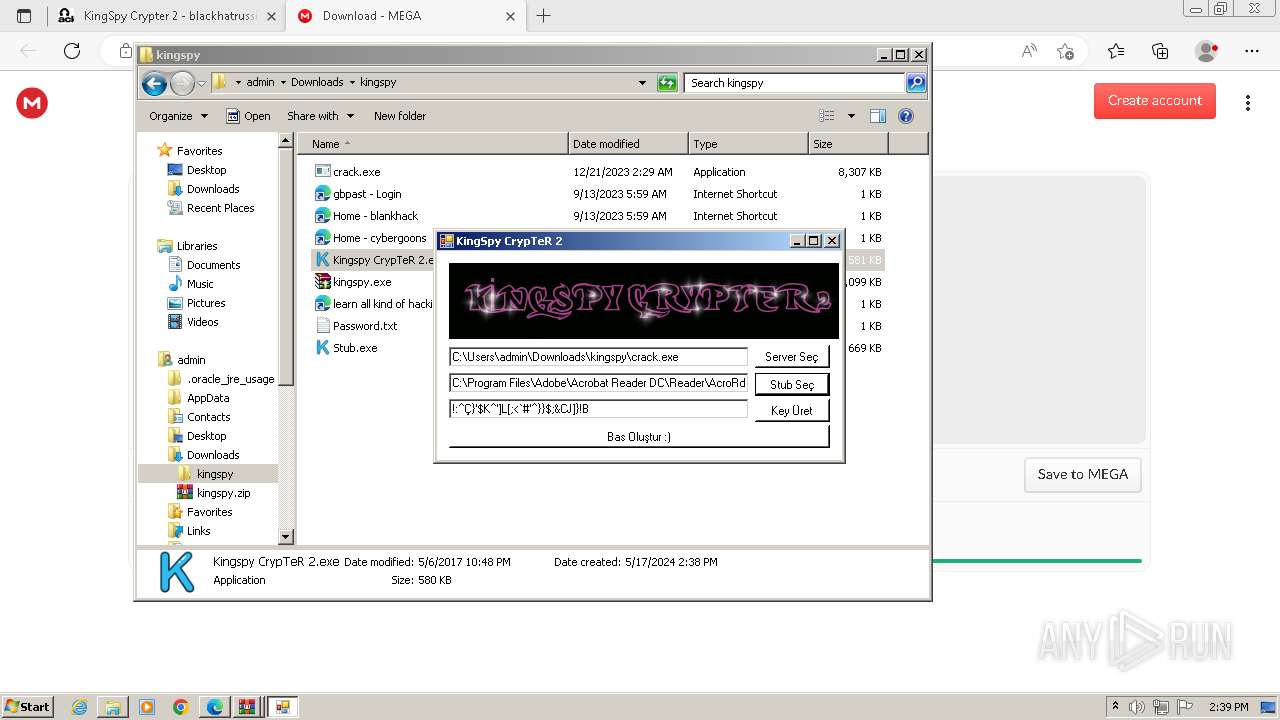The image size is (1280, 720).
Task: Click the Open toolbar button
Action: tap(248, 116)
